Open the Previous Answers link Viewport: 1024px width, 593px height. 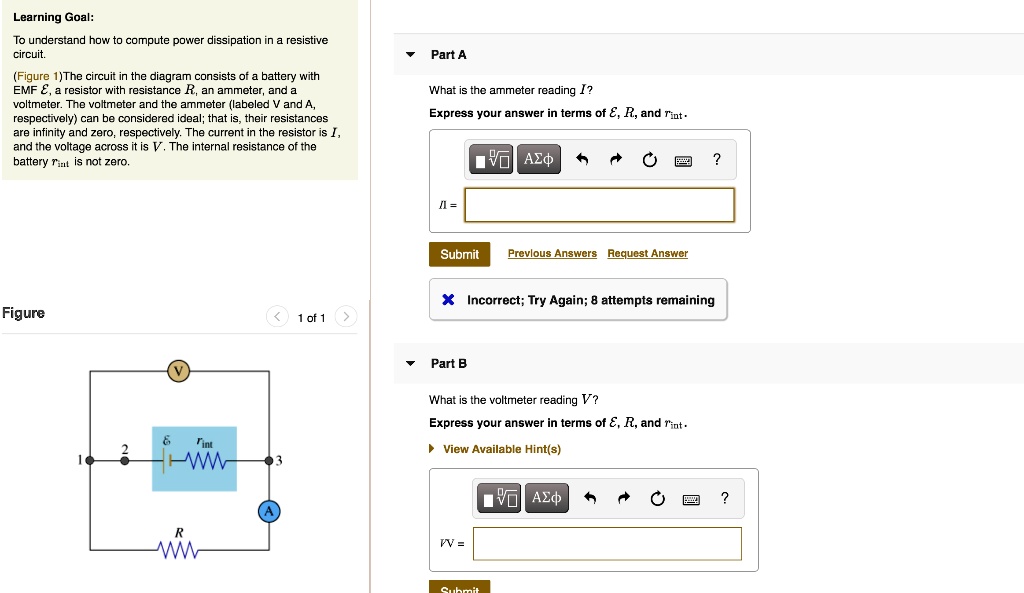(552, 253)
